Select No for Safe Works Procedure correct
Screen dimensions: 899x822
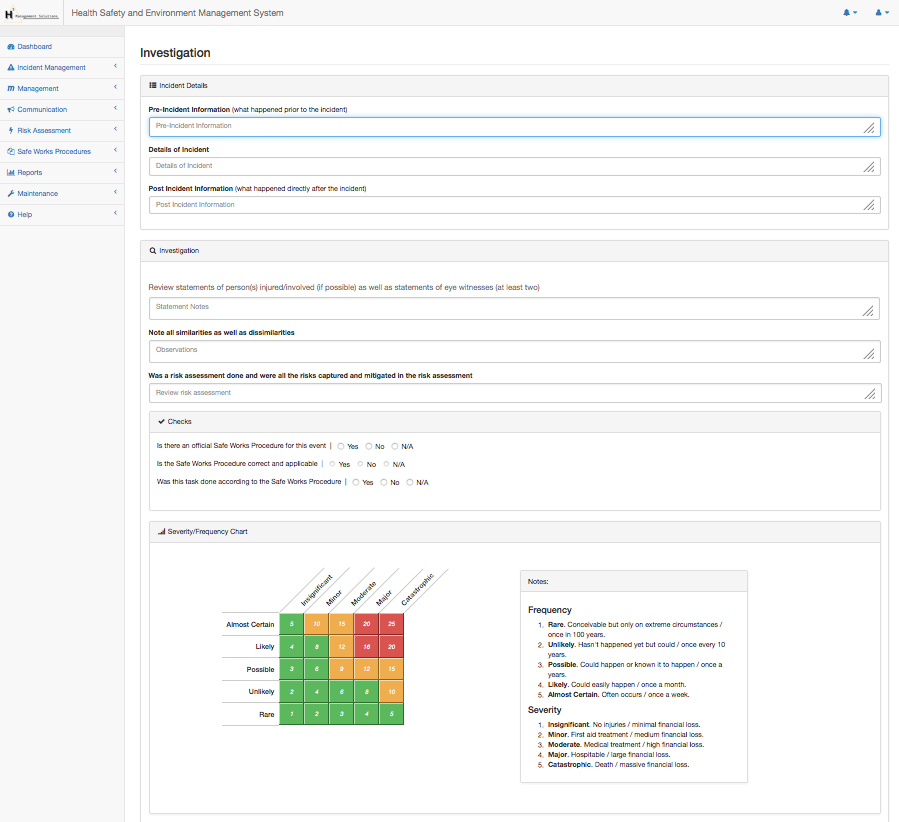pyautogui.click(x=360, y=464)
